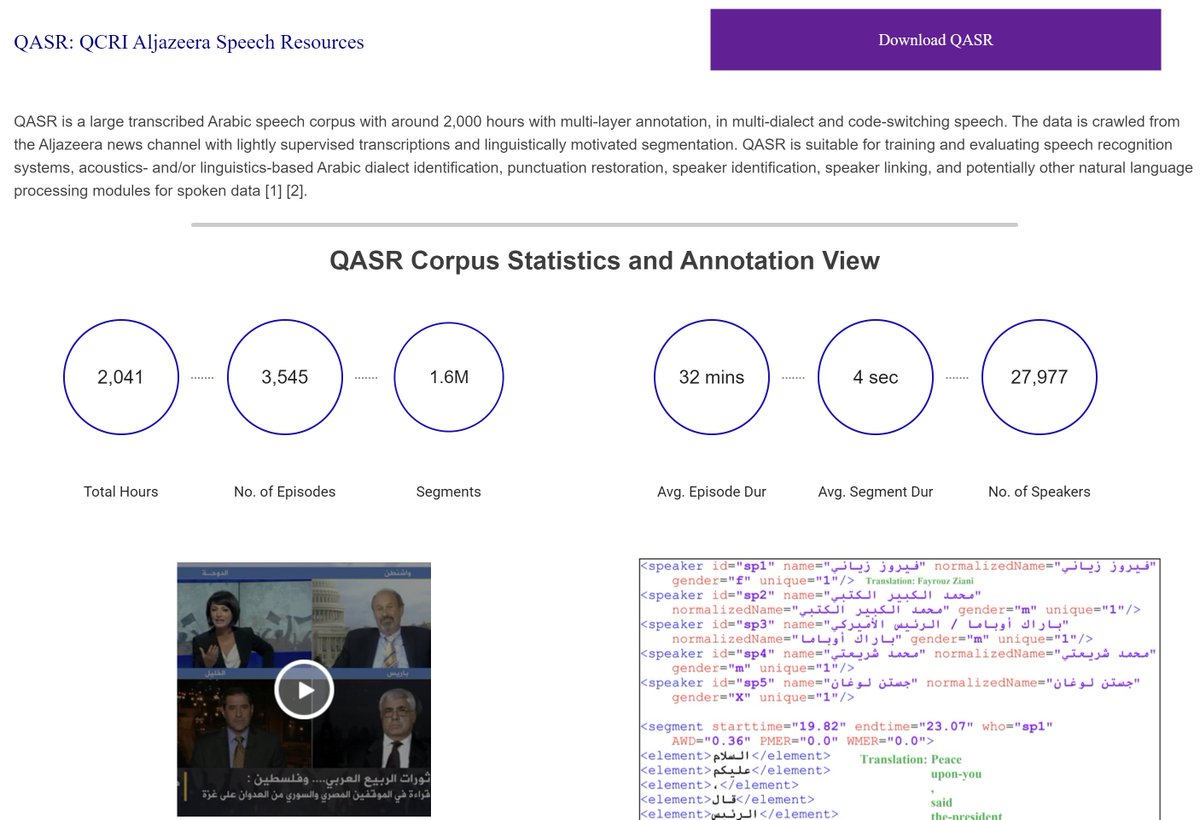Click the 'Avg. Segment Dur' label
The image size is (1200, 820).
[x=875, y=492]
